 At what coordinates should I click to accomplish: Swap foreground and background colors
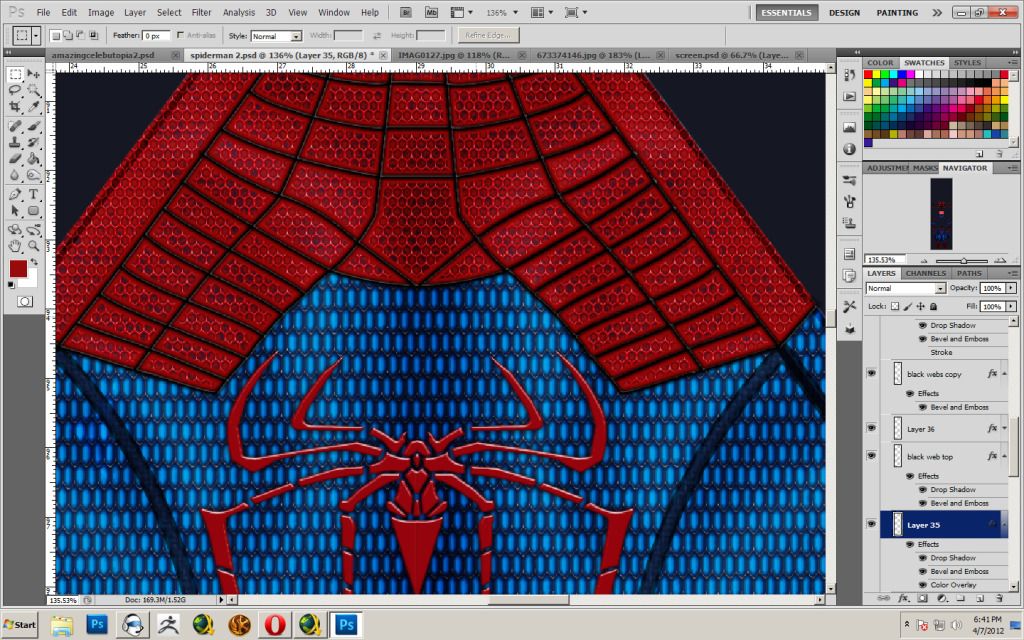[x=34, y=263]
